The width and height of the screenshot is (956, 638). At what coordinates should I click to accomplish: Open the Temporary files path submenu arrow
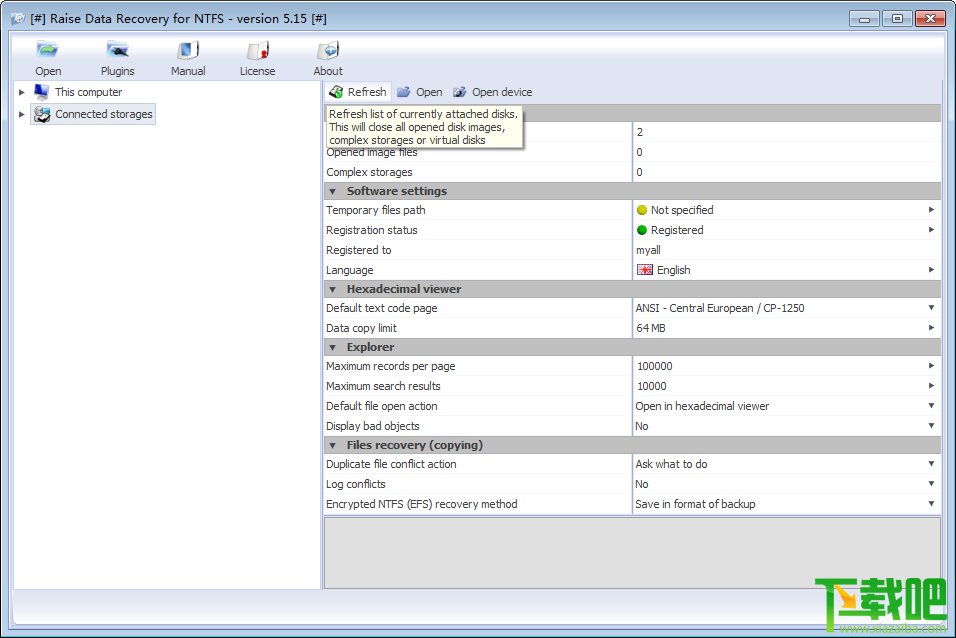pos(931,210)
